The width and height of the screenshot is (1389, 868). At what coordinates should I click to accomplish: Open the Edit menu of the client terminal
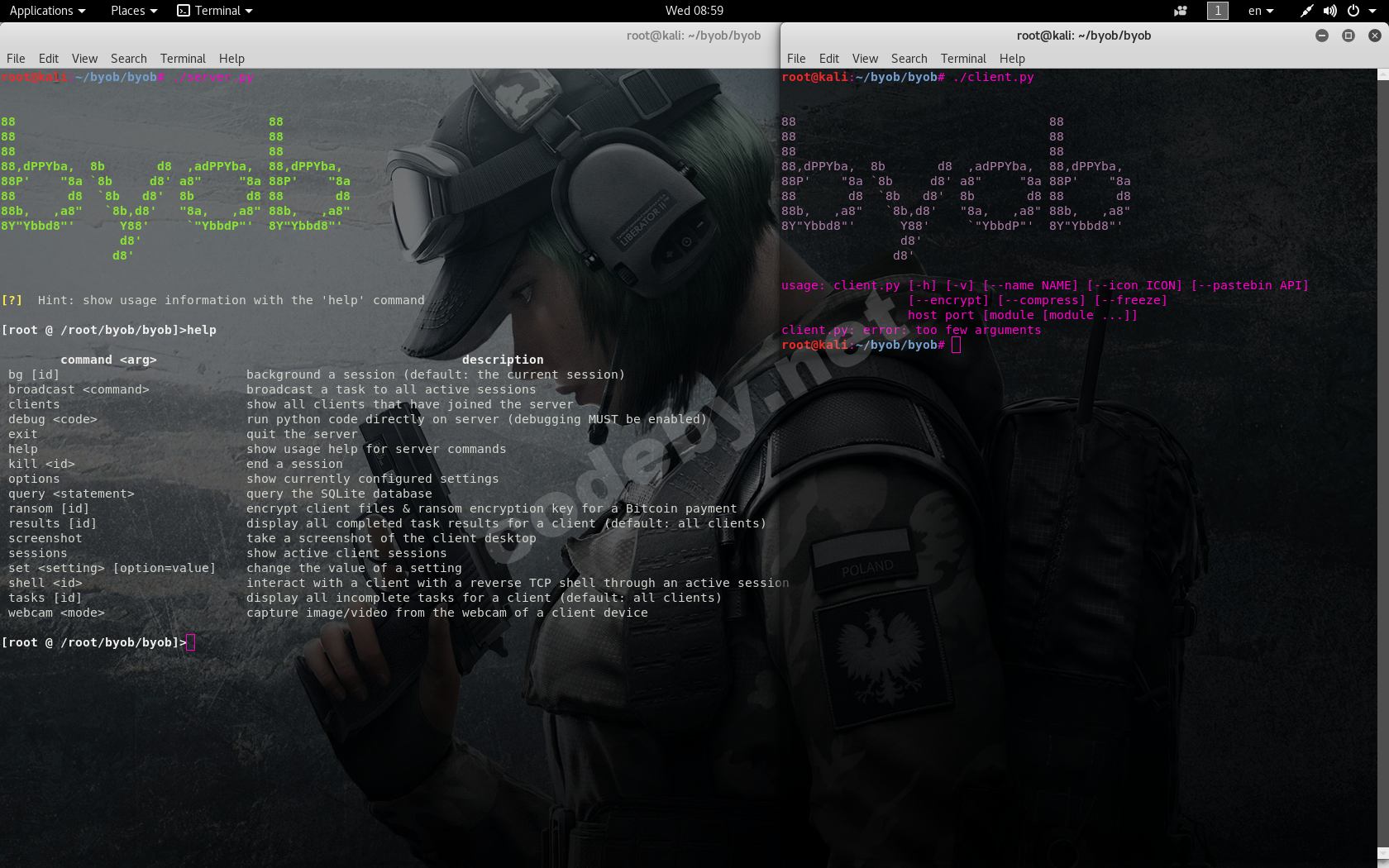coord(828,58)
